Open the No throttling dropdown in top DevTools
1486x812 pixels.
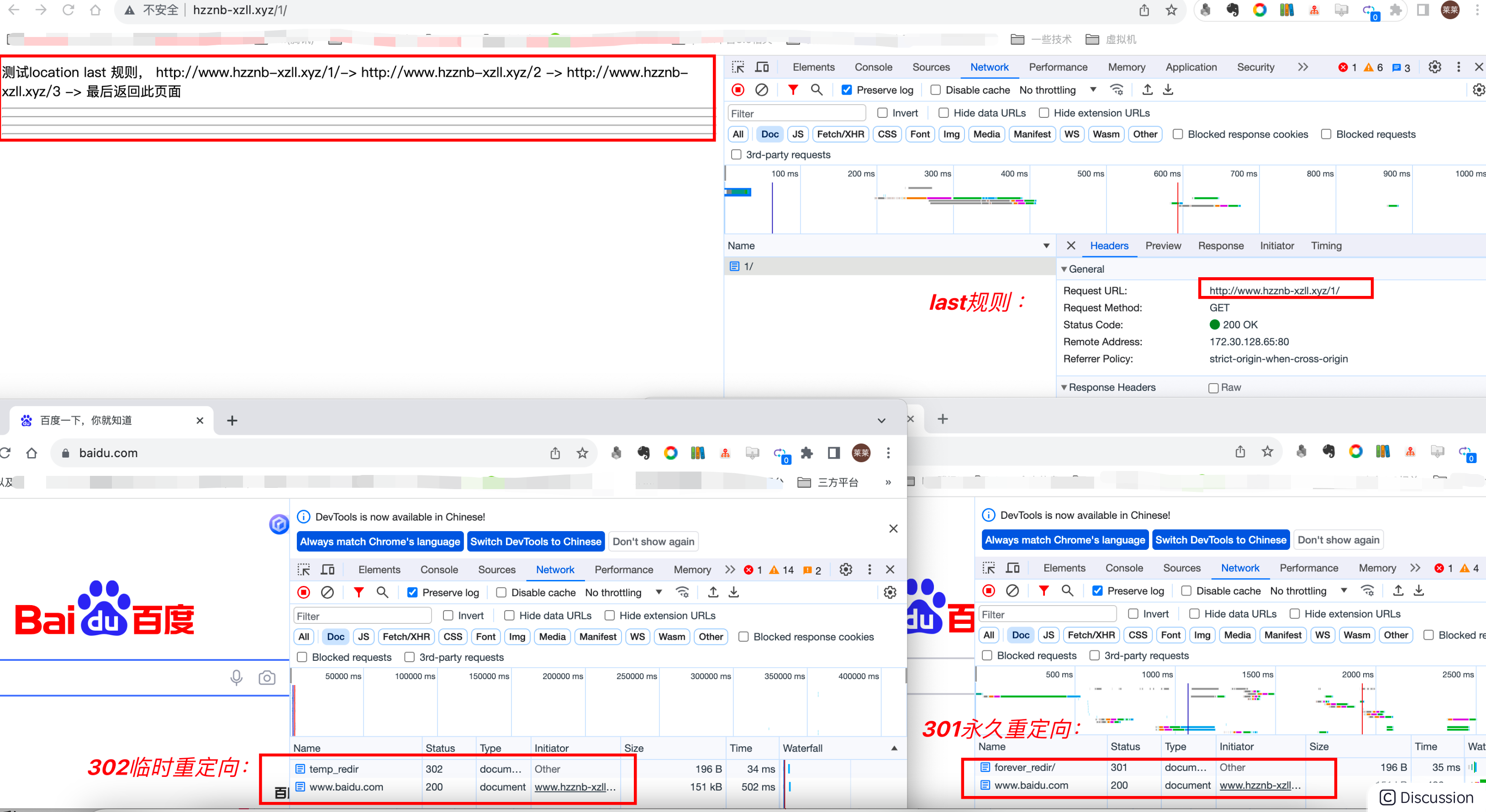[1057, 90]
